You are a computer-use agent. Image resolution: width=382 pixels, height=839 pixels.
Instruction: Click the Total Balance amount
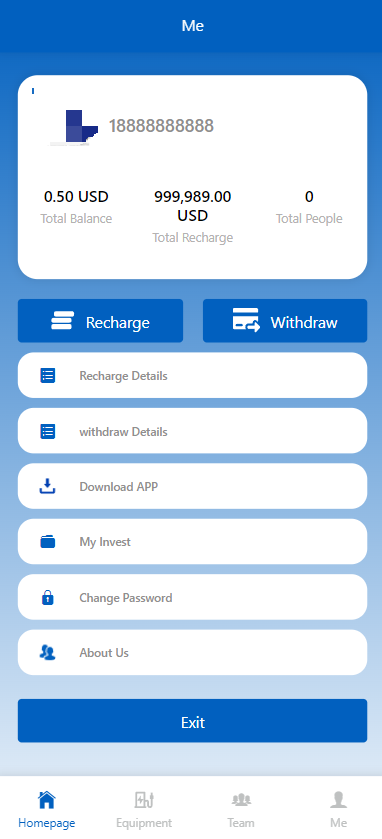[x=76, y=197]
